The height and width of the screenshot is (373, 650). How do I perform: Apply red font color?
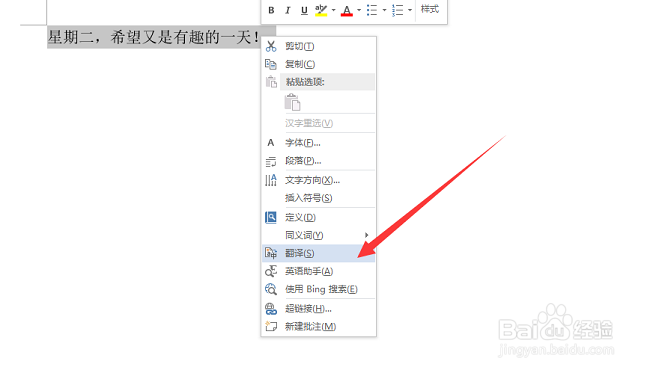pyautogui.click(x=347, y=10)
